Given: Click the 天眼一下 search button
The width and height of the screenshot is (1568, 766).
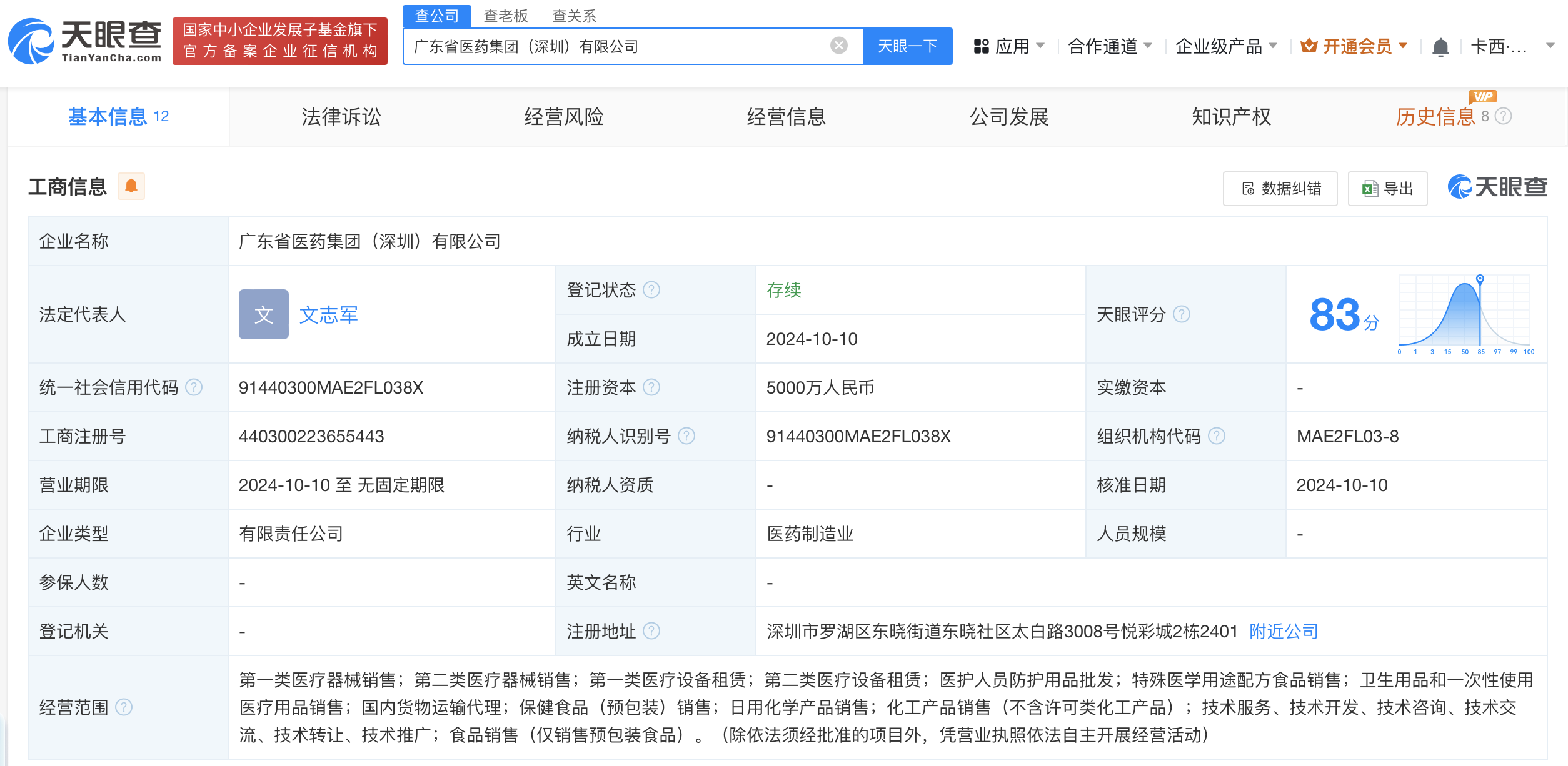Looking at the screenshot, I should 907,46.
